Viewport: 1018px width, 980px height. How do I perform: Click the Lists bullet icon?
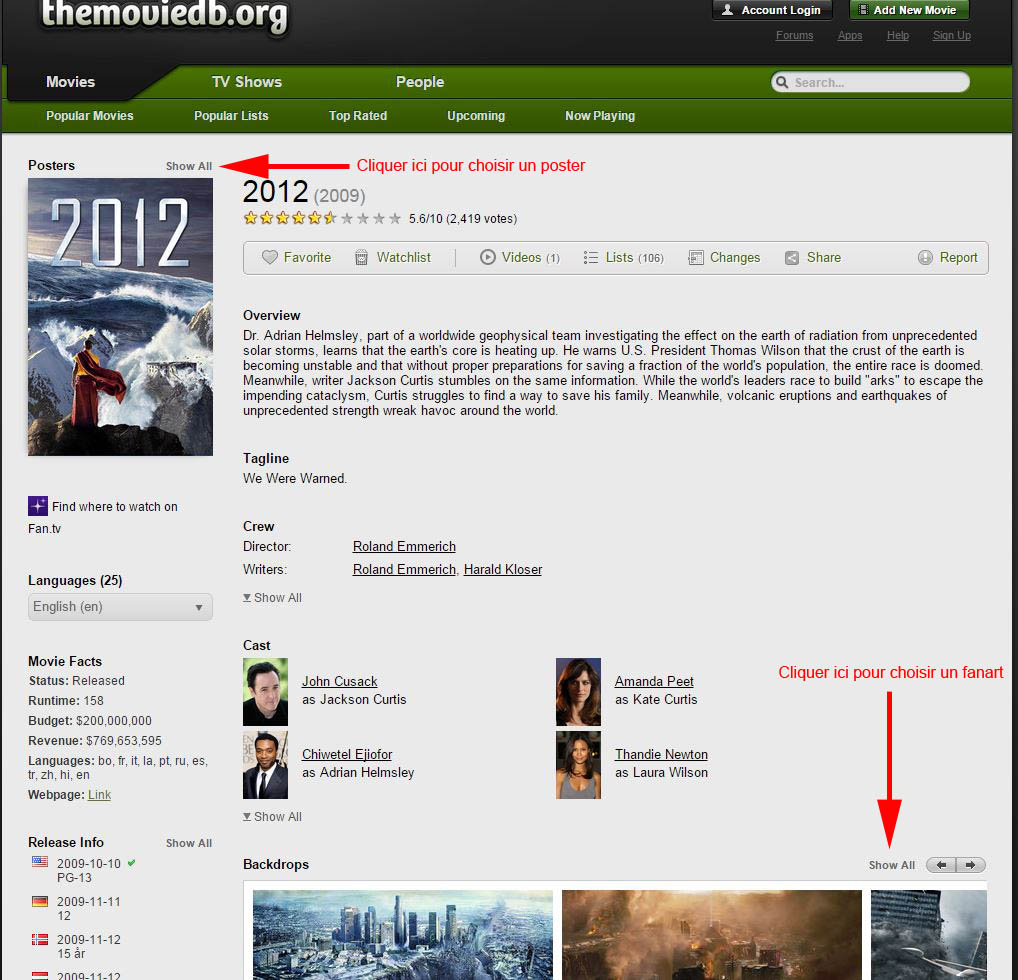coord(591,258)
